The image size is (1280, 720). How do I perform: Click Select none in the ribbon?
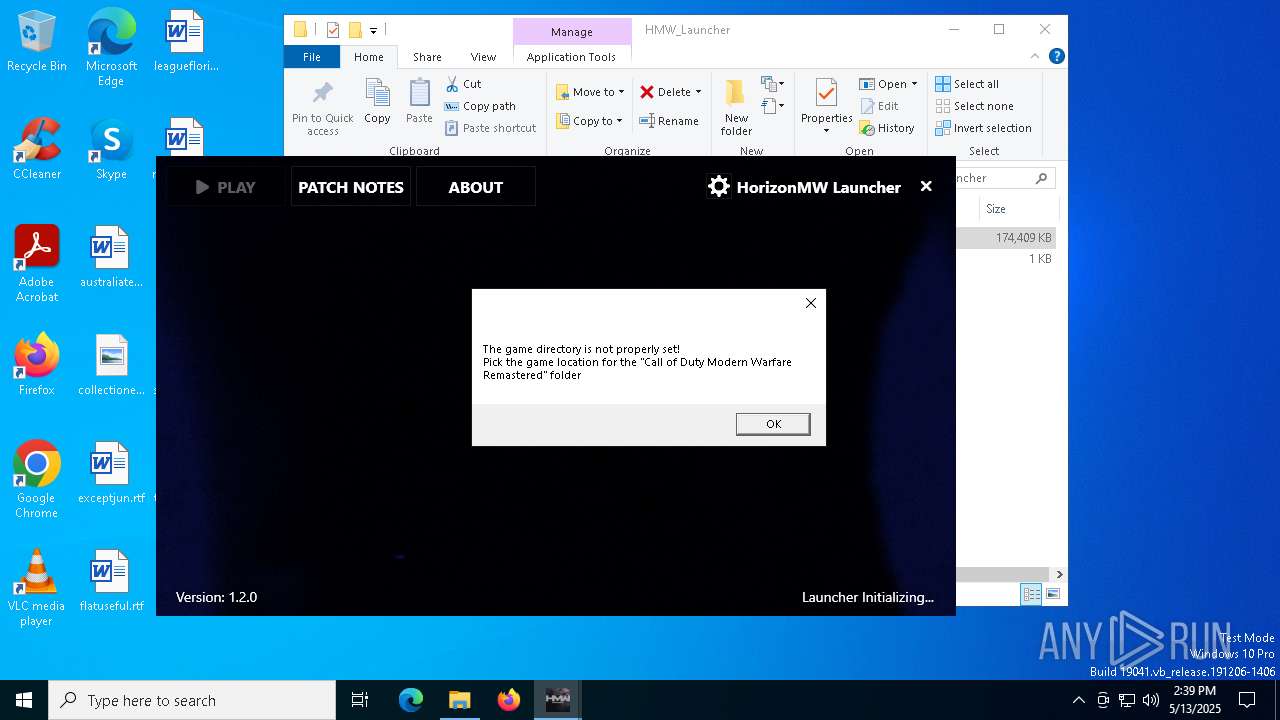pyautogui.click(x=974, y=106)
